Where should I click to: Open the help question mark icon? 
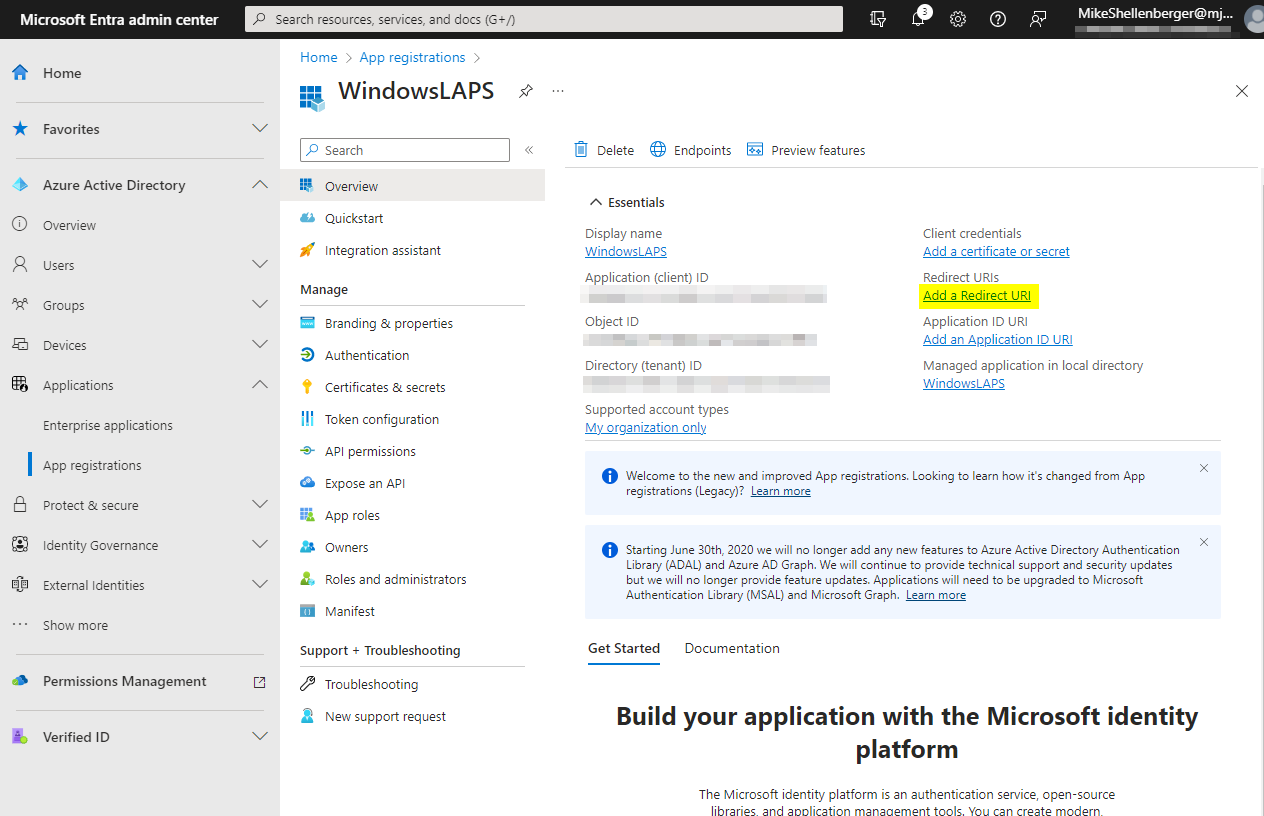[997, 18]
